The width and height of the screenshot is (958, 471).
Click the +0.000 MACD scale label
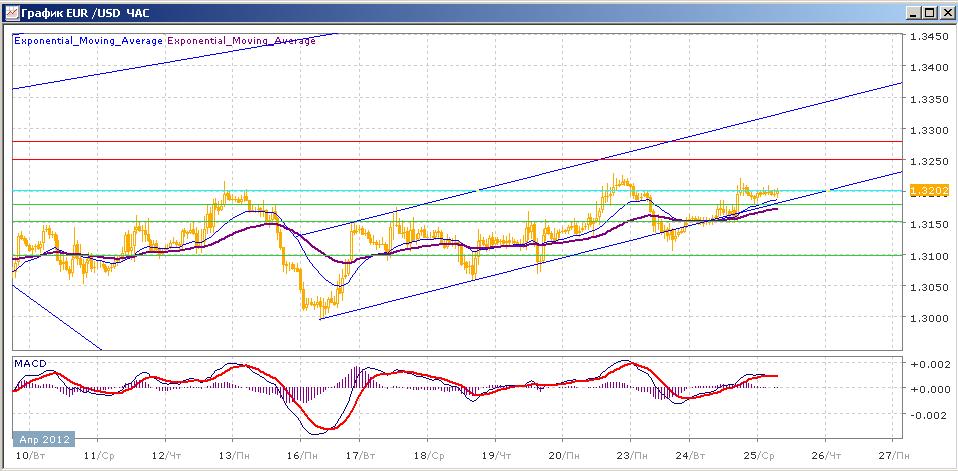929,389
